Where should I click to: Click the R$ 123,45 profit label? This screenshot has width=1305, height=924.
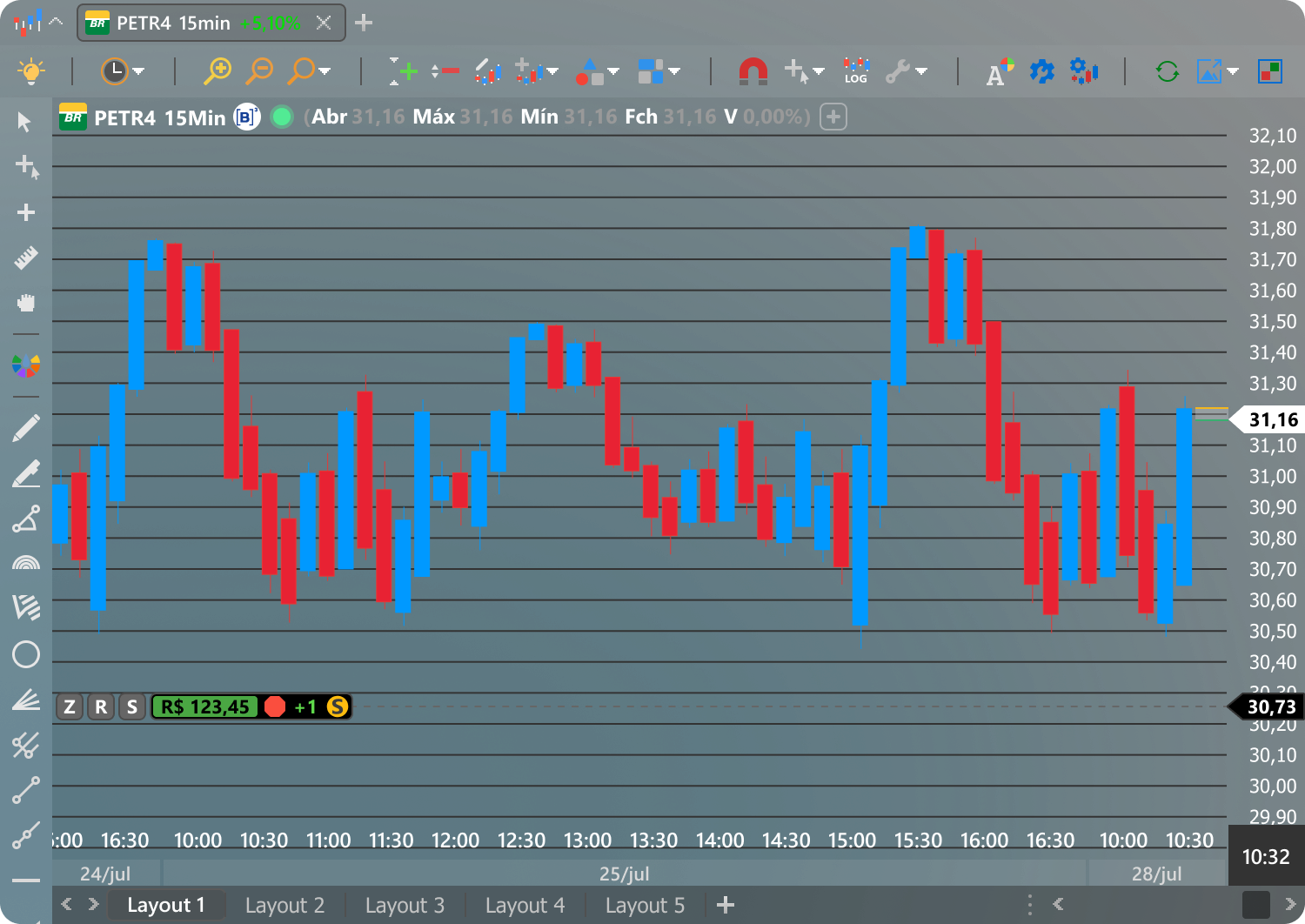[x=205, y=706]
